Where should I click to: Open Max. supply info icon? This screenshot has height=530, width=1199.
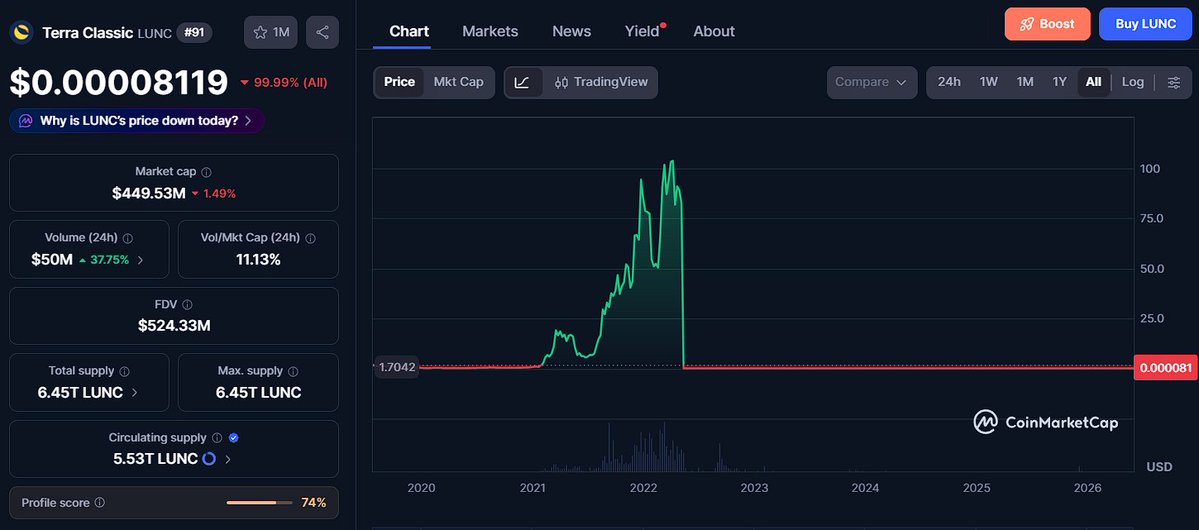pos(293,372)
